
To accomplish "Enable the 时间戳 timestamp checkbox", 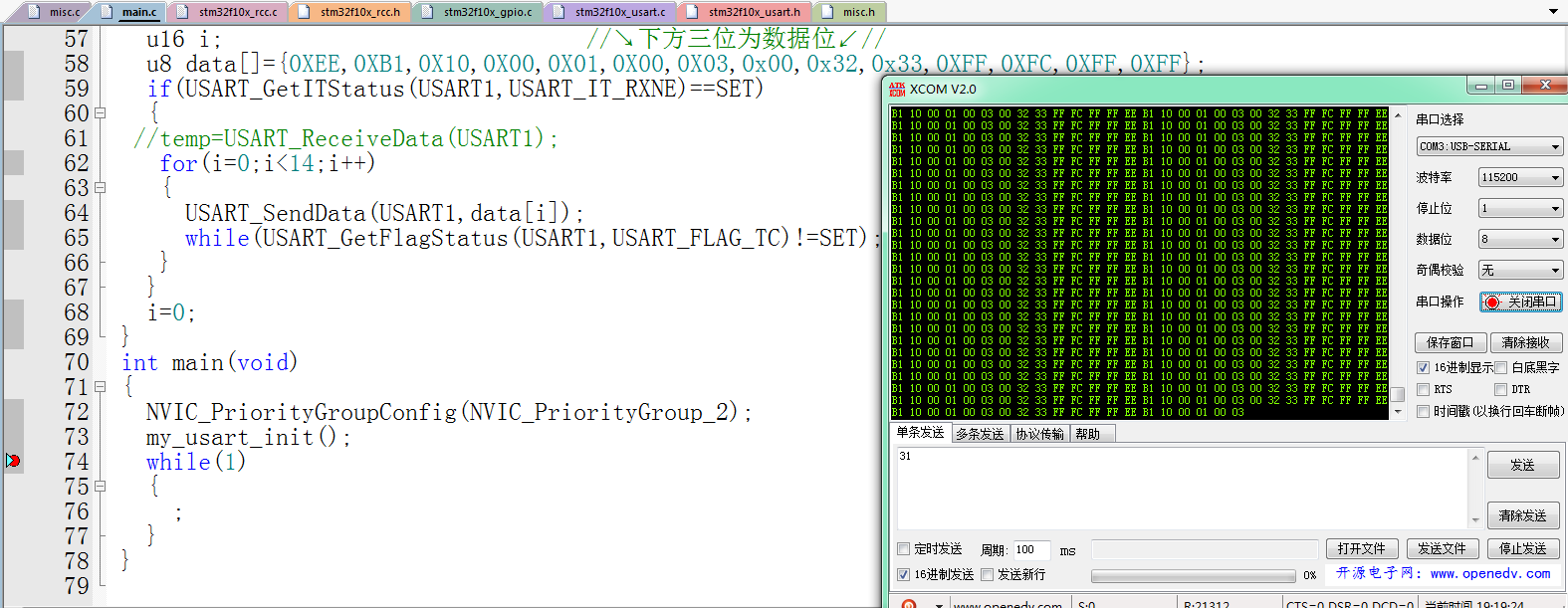I will click(1423, 412).
